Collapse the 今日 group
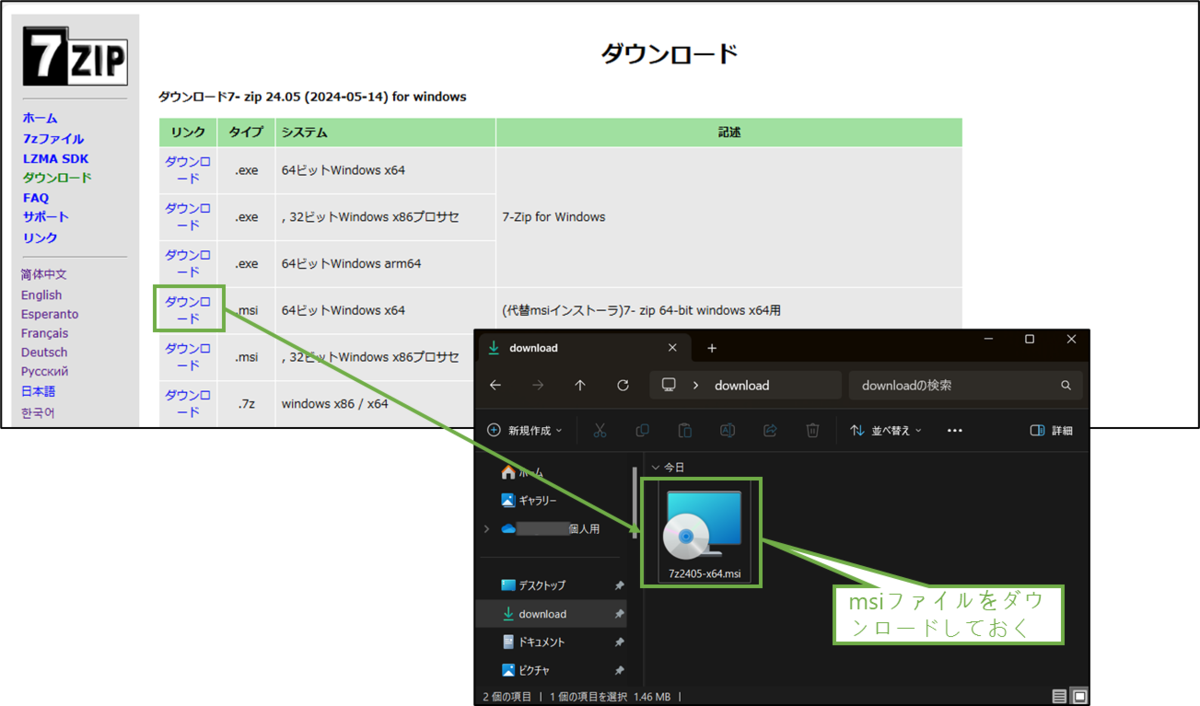This screenshot has height=706, width=1200. point(656,467)
